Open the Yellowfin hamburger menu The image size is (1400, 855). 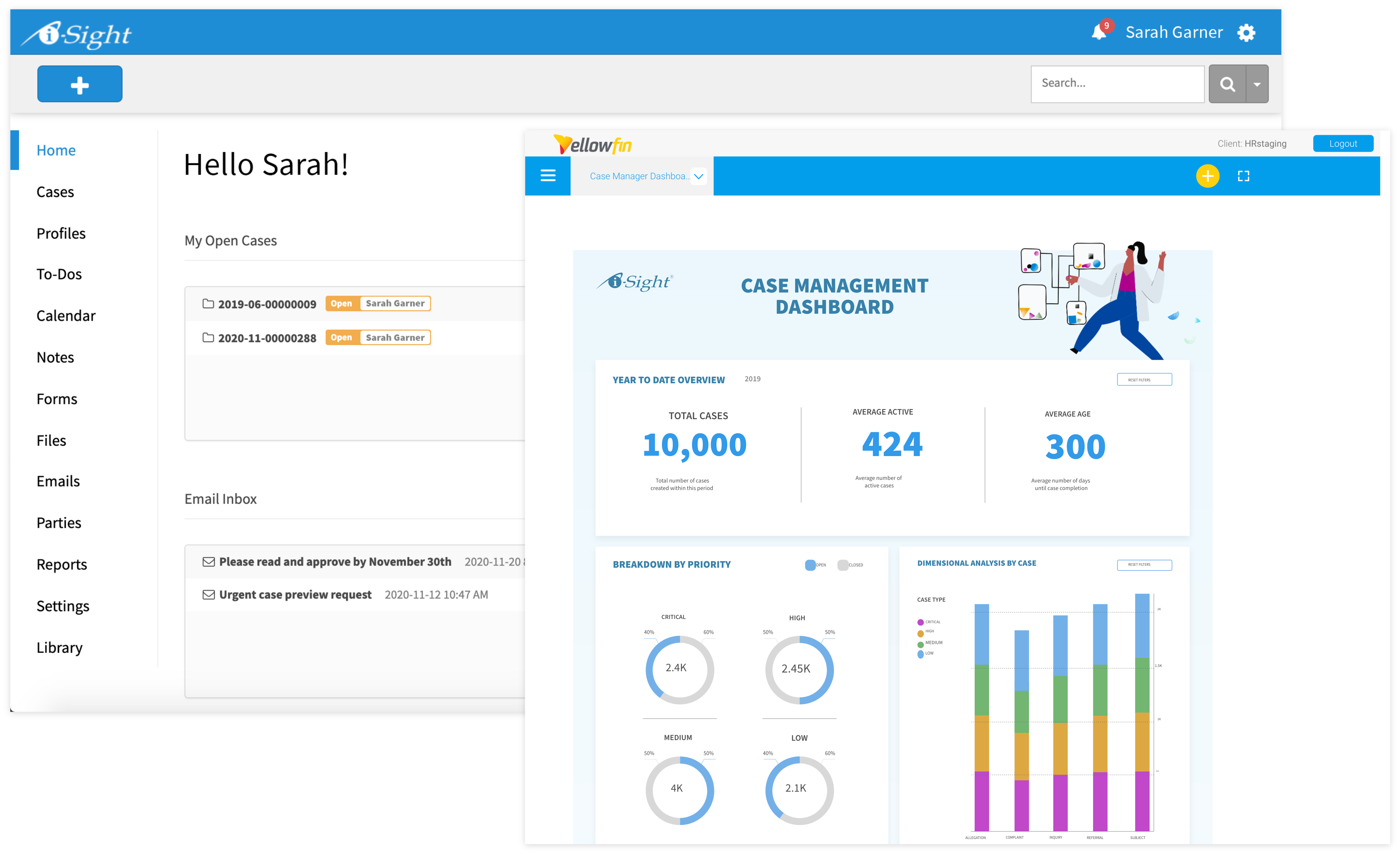pos(548,176)
